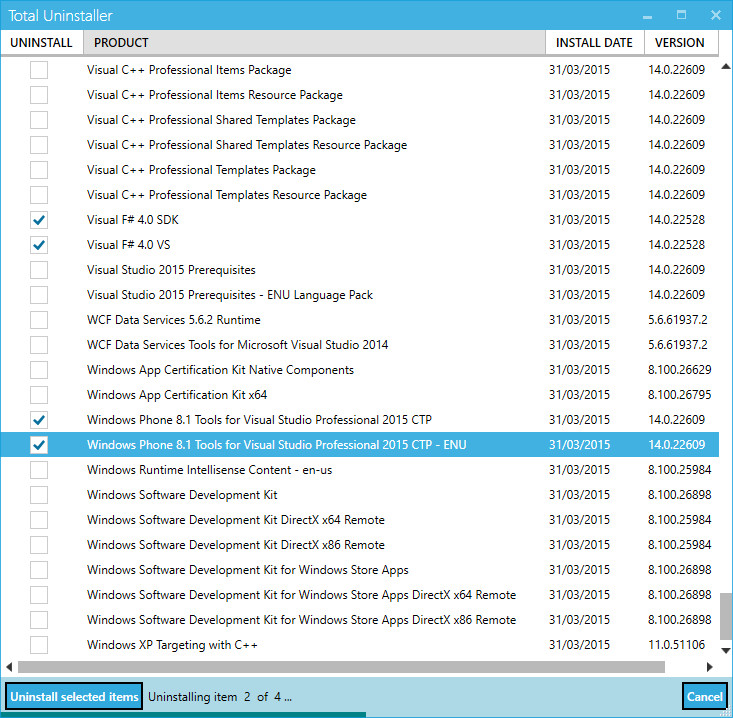Image resolution: width=733 pixels, height=718 pixels.
Task: Tick the plain Windows Software Development Kit checkbox
Action: (x=39, y=495)
